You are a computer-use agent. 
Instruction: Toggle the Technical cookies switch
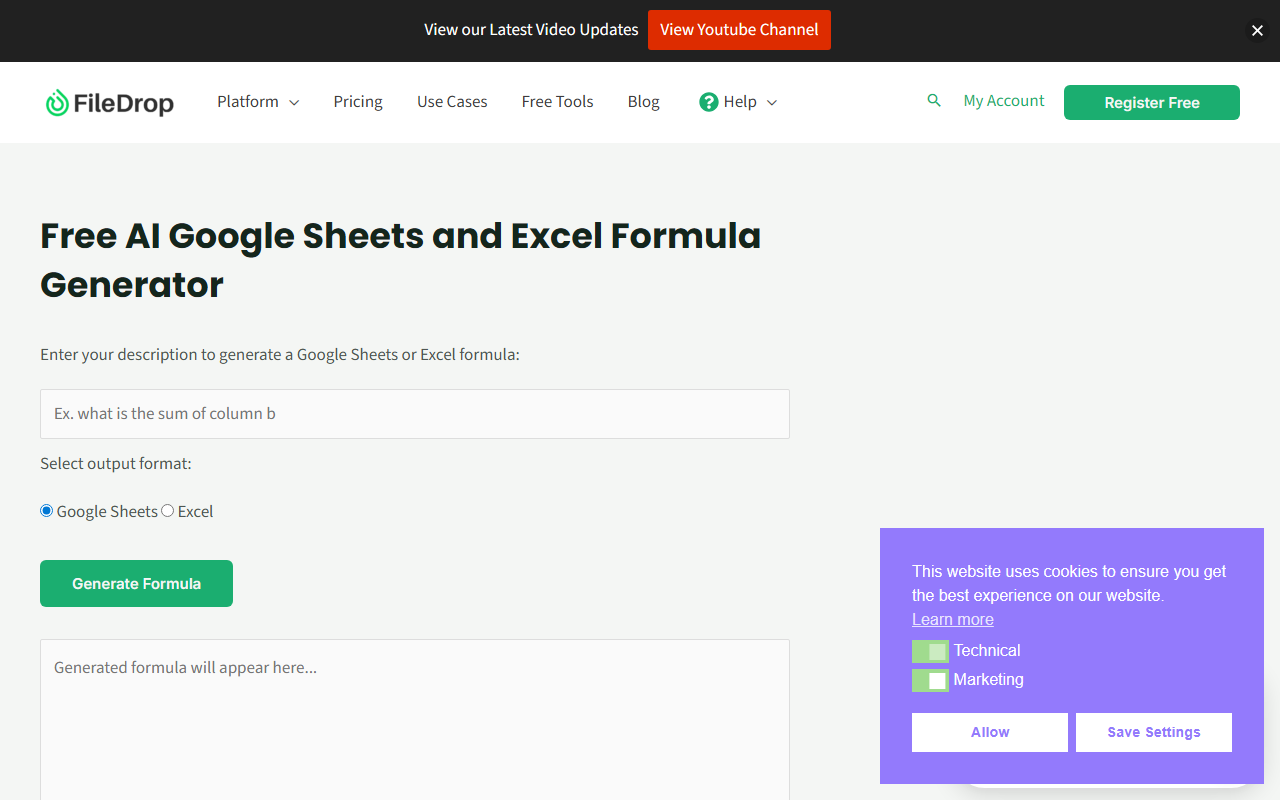click(930, 651)
